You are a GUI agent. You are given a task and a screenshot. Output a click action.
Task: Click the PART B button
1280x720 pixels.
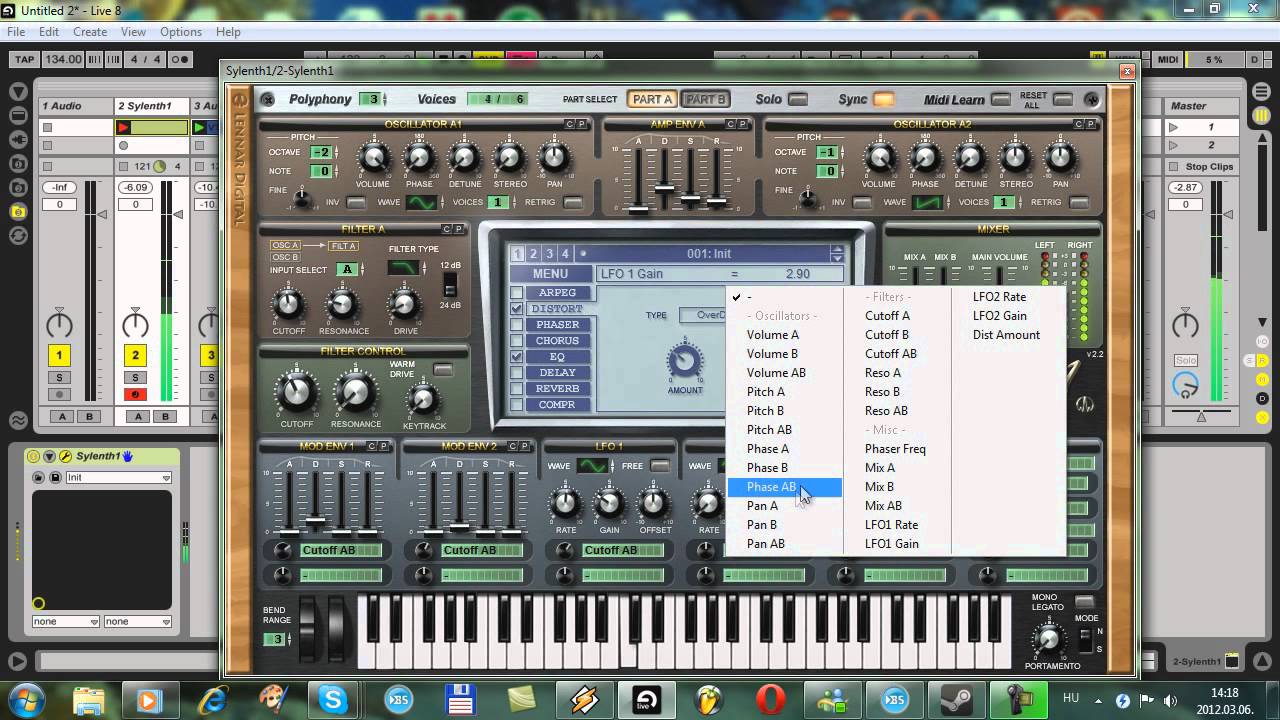(x=705, y=99)
